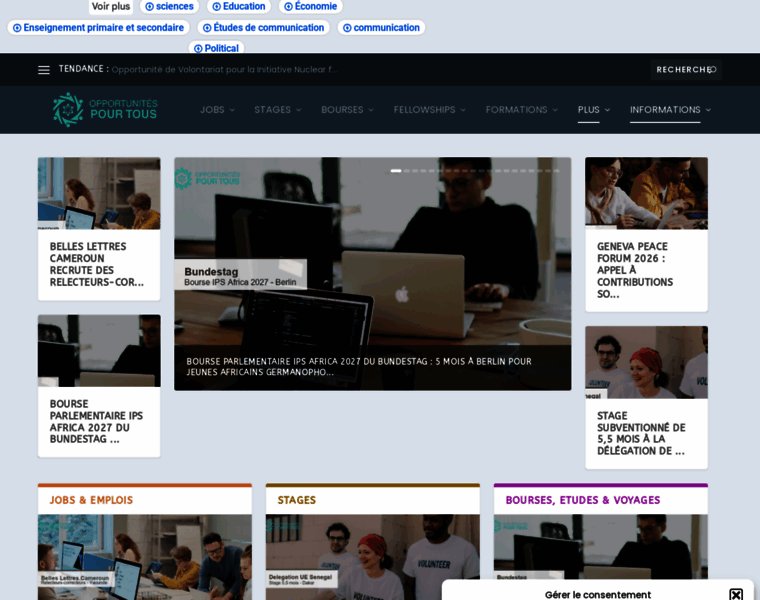
Task: Open the hamburger menu icon
Action: [x=44, y=70]
